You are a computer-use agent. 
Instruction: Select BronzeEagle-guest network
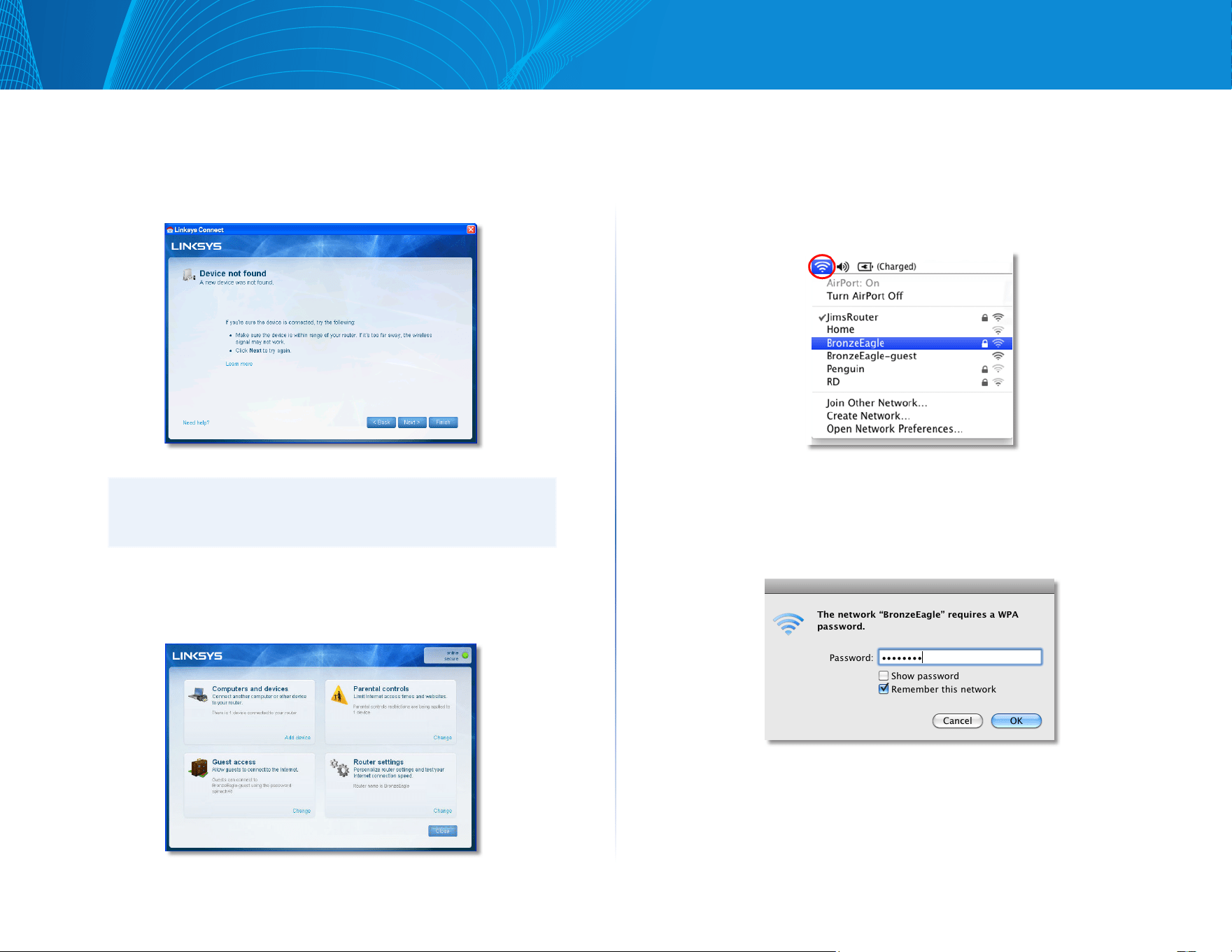pos(912,356)
